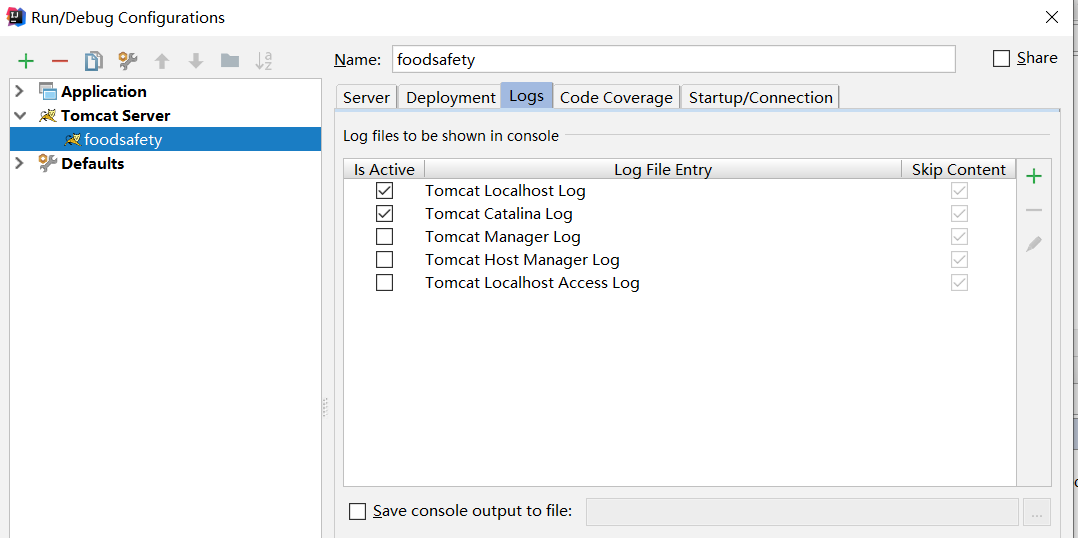The height and width of the screenshot is (538, 1078).
Task: Open the Code Coverage tab
Action: point(616,97)
